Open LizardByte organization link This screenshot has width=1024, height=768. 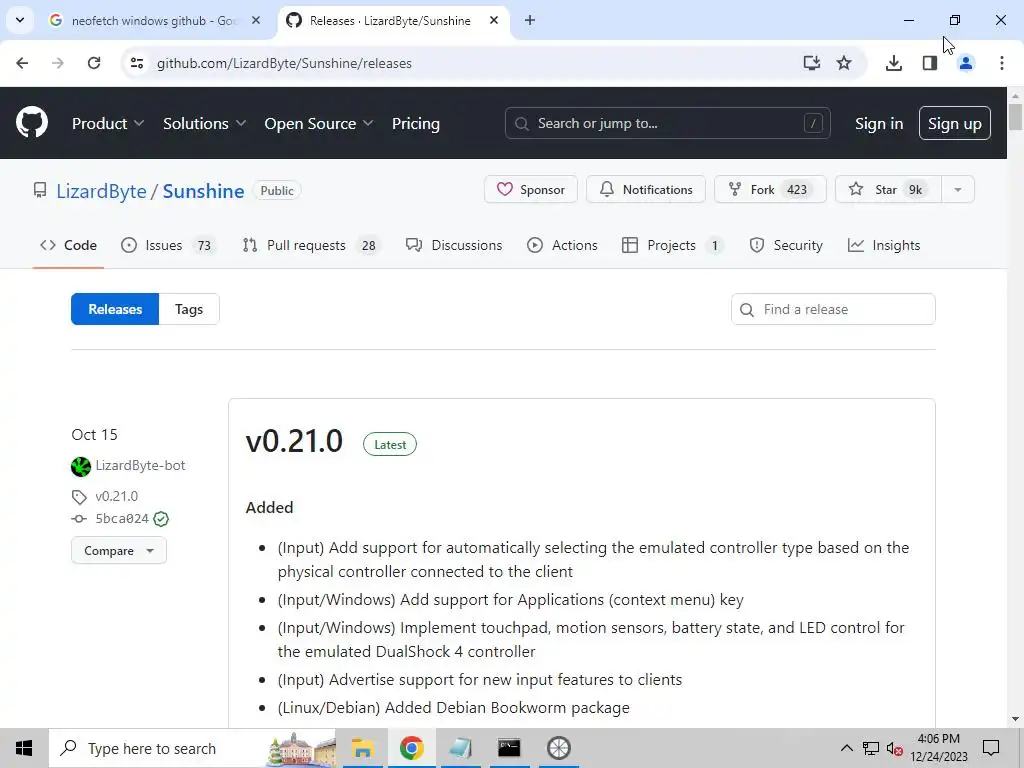[x=101, y=191]
